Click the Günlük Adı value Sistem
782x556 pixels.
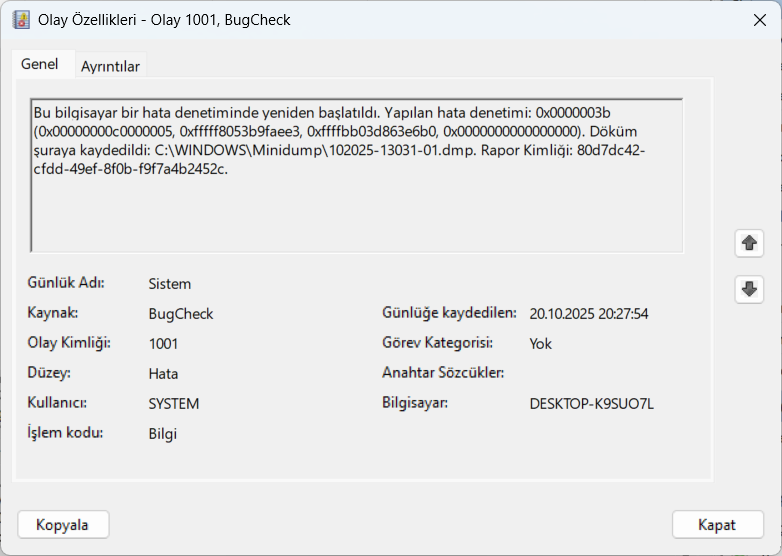170,284
